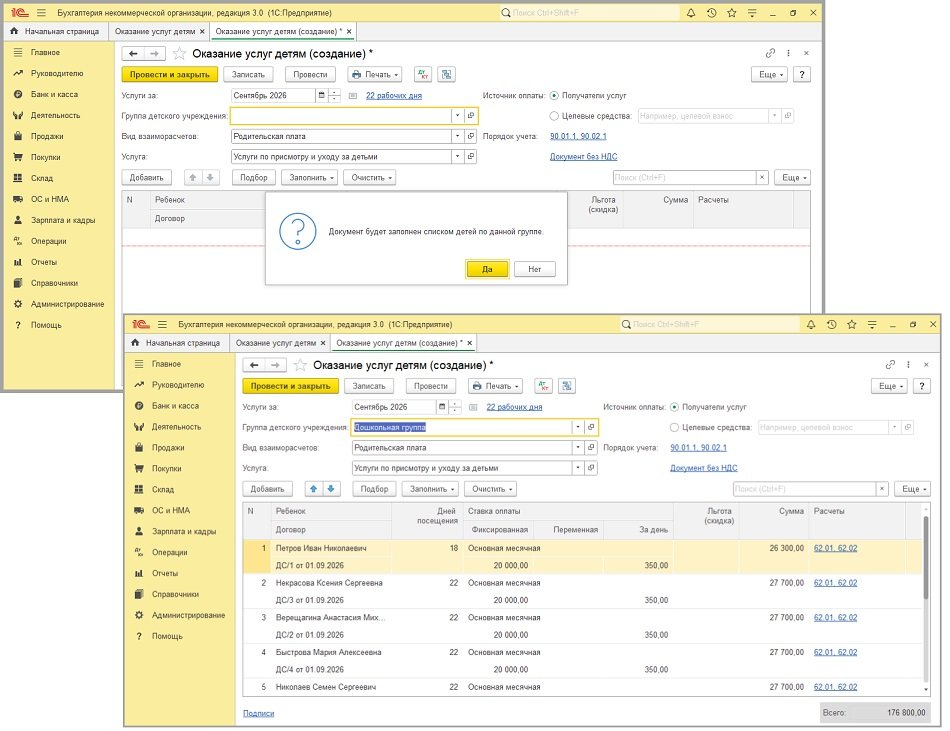Open Печать dropdown in lower window
This screenshot has width=950, height=731.
496,386
